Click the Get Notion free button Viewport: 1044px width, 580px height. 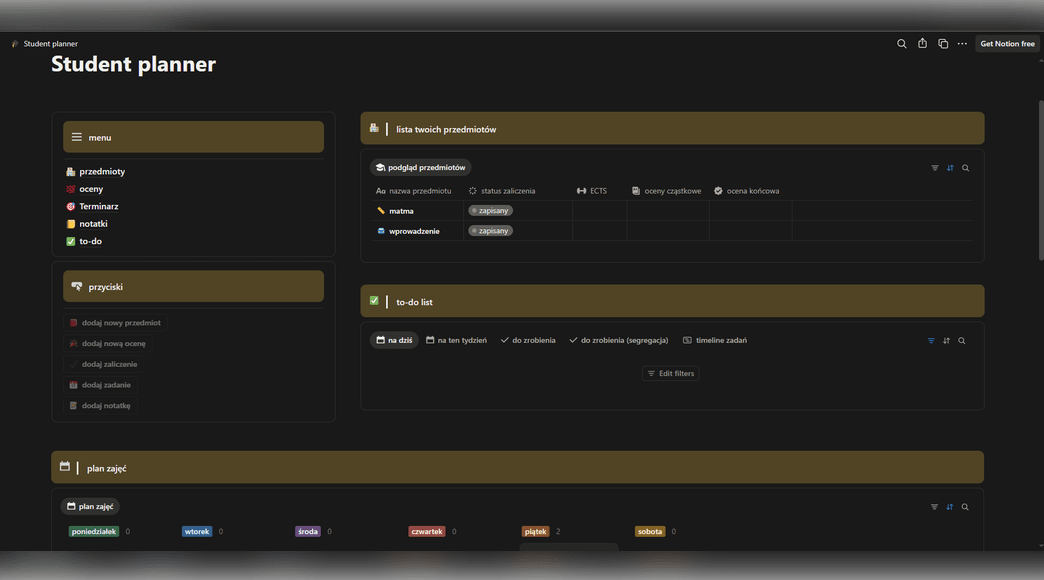point(1007,44)
